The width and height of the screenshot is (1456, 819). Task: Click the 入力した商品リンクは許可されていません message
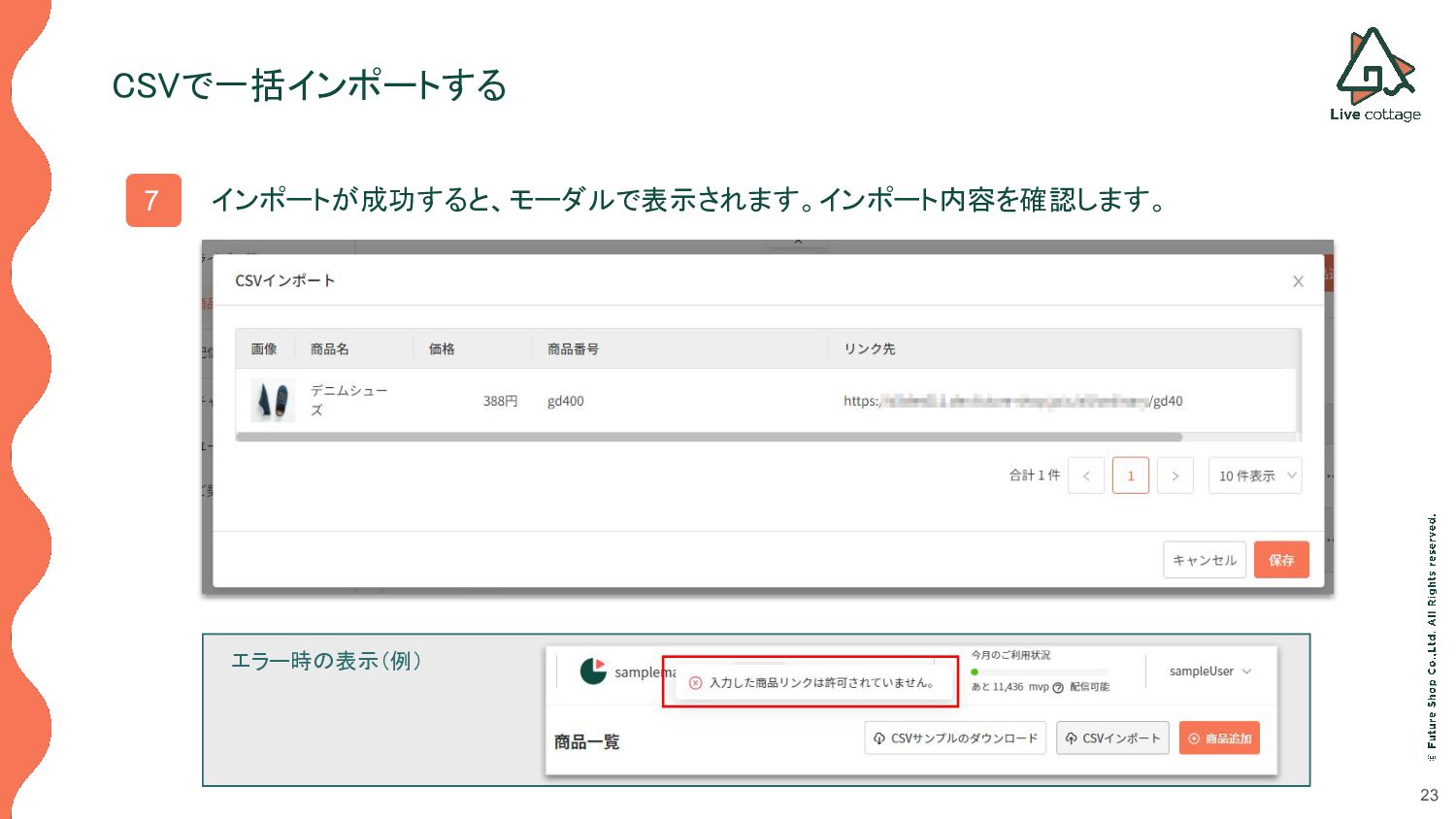[822, 683]
